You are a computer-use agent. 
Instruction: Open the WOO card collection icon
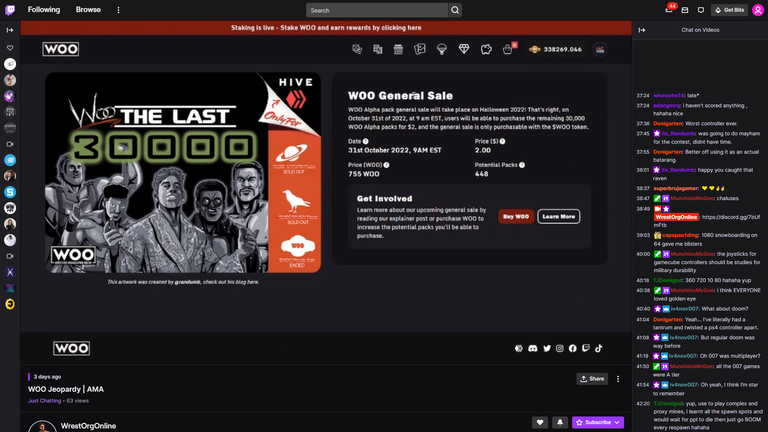pyautogui.click(x=420, y=49)
